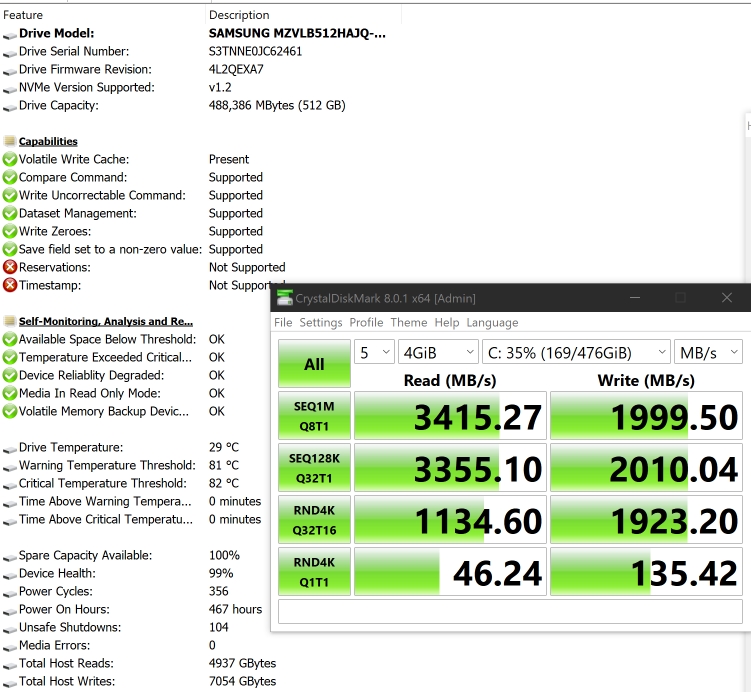Click check icon for Volatile Memory Backup Device
The width and height of the screenshot is (751, 692).
point(10,411)
